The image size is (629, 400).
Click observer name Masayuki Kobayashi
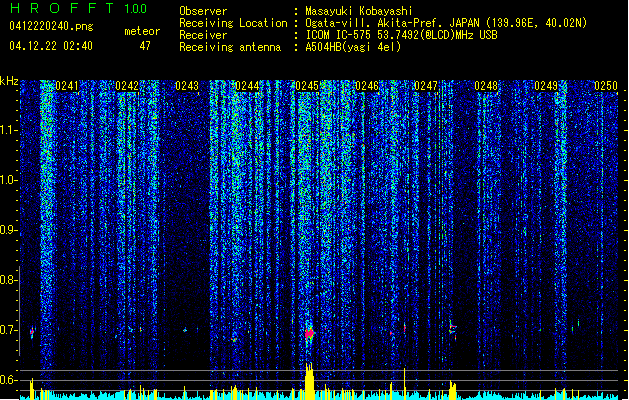[359, 11]
